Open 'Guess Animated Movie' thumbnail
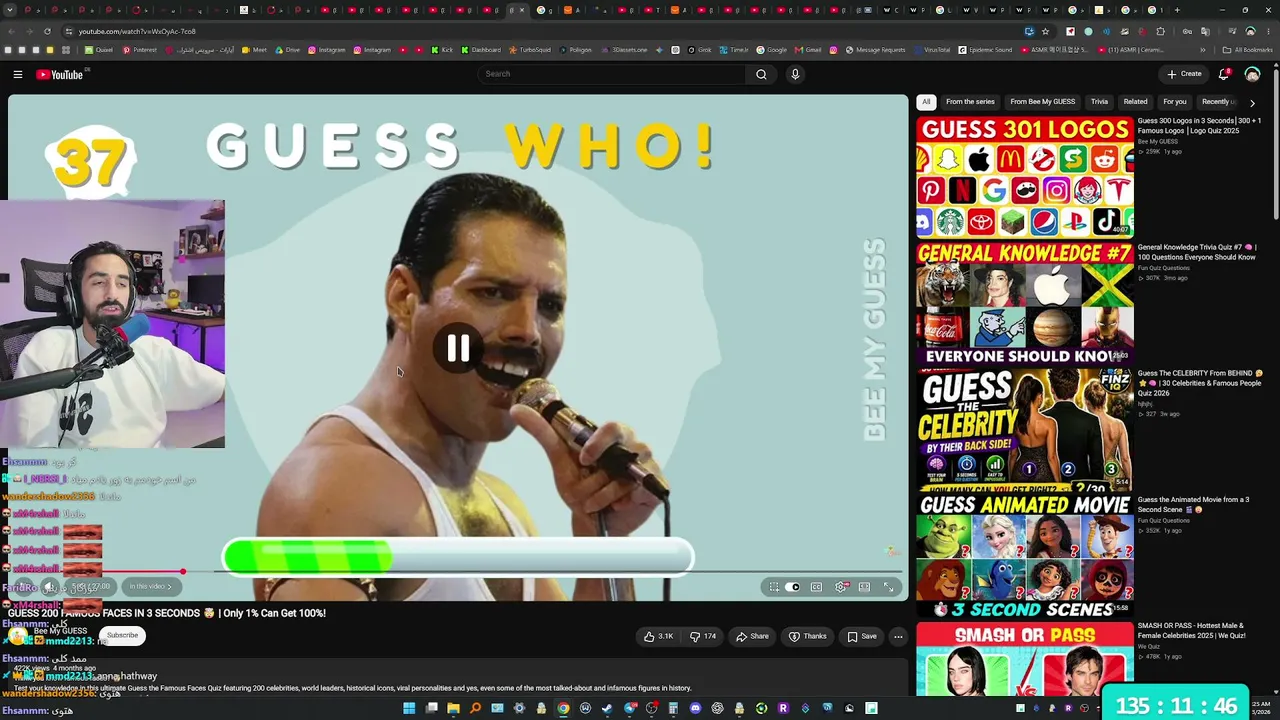 coord(1025,555)
